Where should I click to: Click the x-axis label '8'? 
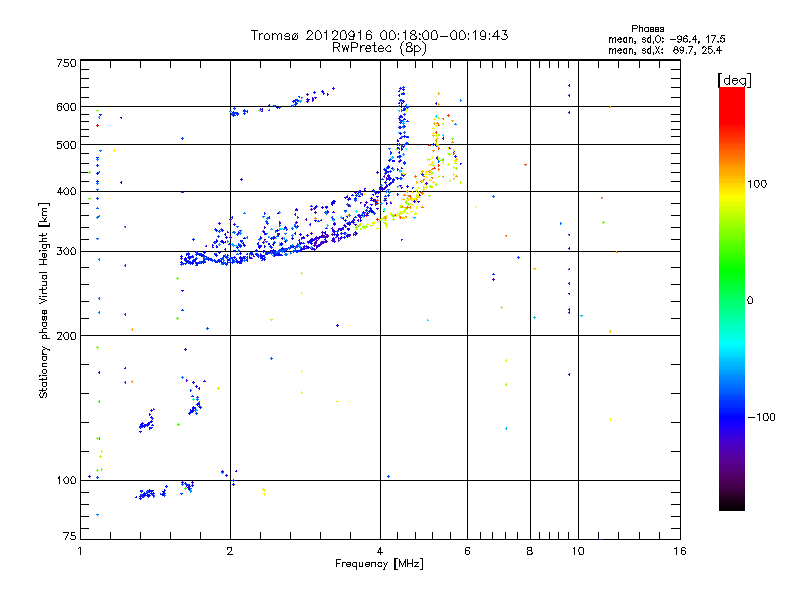pyautogui.click(x=530, y=551)
